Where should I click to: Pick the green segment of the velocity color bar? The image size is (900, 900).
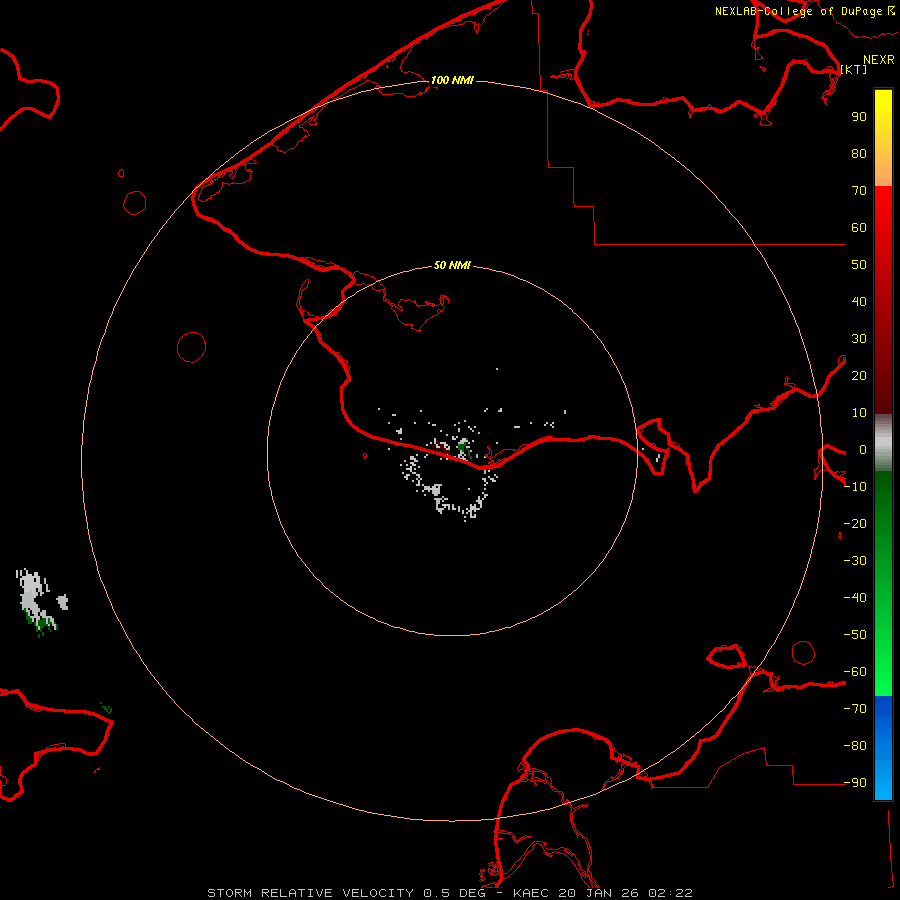pyautogui.click(x=883, y=584)
